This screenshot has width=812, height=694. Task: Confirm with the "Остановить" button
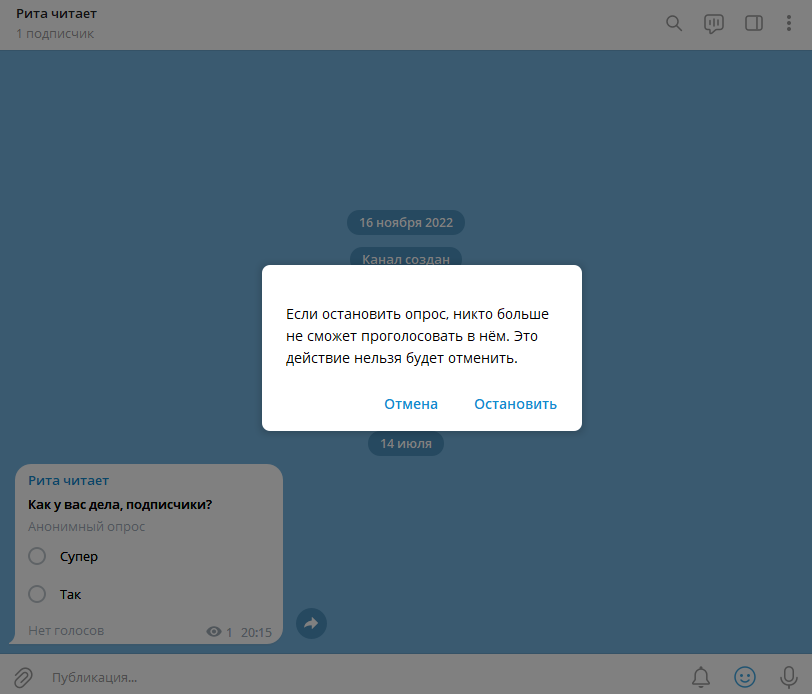515,404
